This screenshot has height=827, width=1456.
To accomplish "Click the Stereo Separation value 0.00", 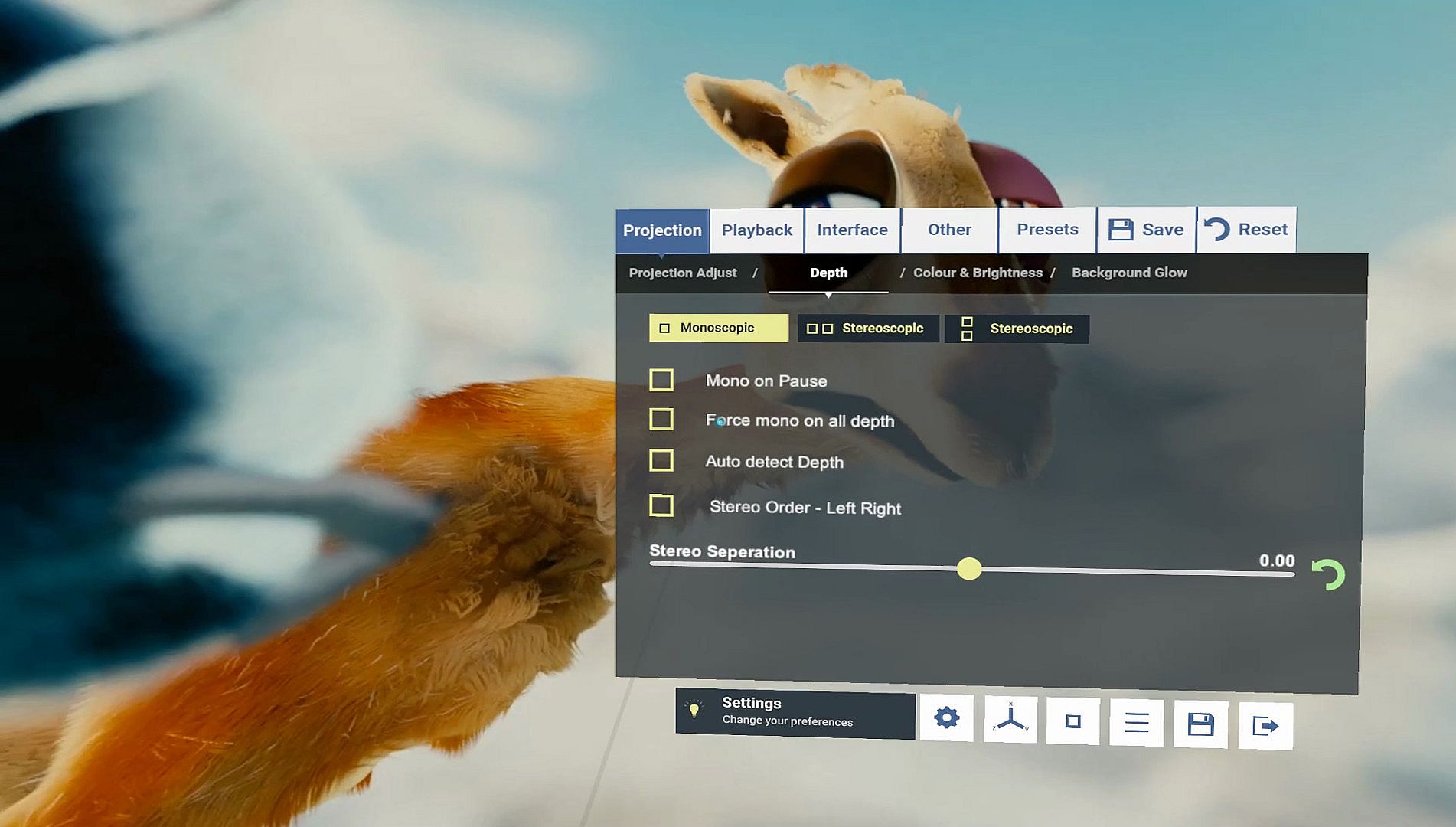I will pos(1277,561).
